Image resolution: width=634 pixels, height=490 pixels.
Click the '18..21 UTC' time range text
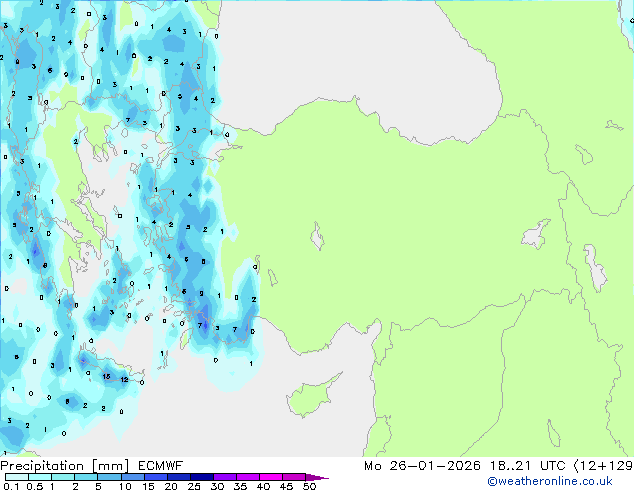click(x=527, y=466)
